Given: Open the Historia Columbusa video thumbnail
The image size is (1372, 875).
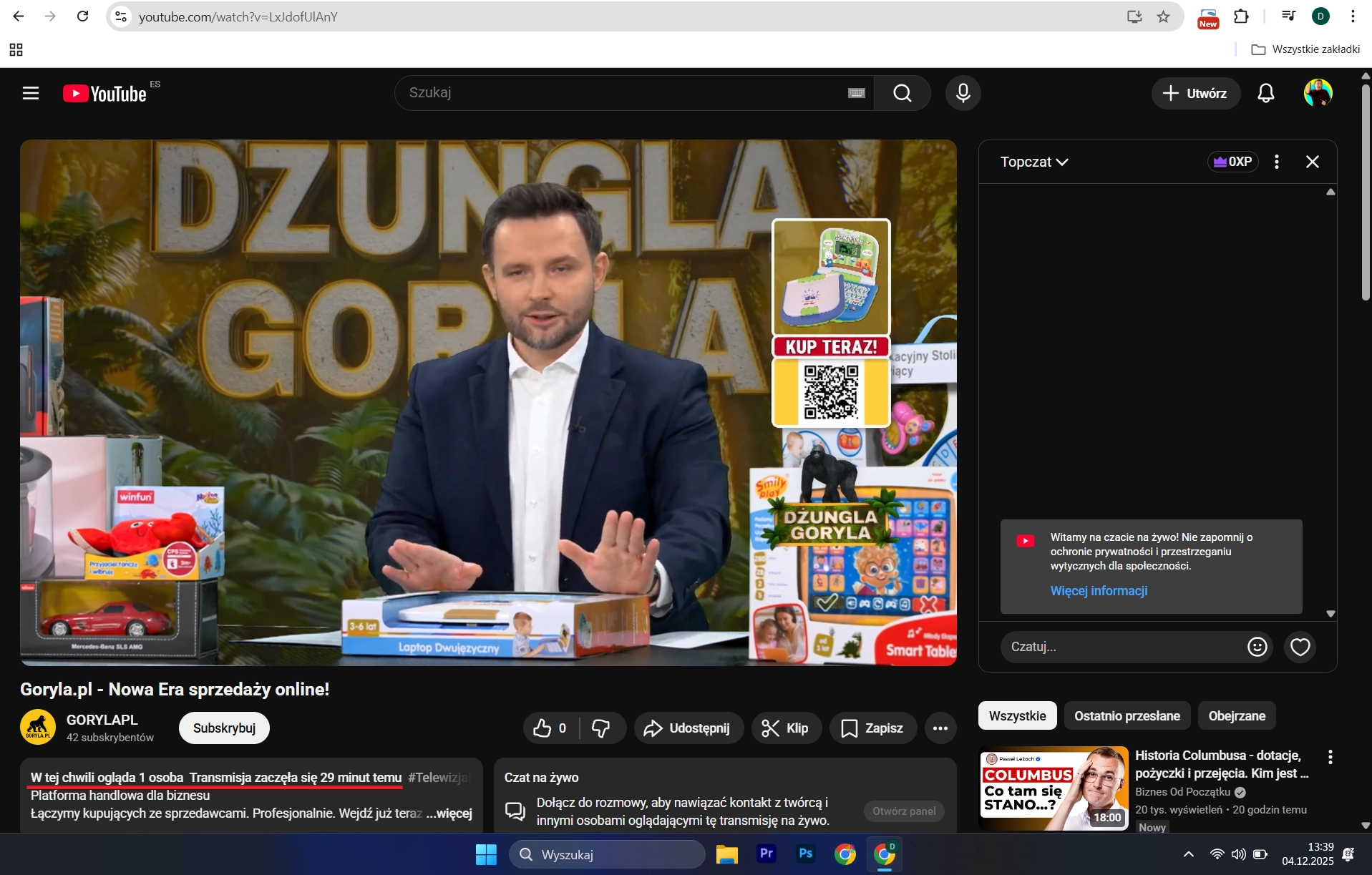Looking at the screenshot, I should click(x=1053, y=788).
